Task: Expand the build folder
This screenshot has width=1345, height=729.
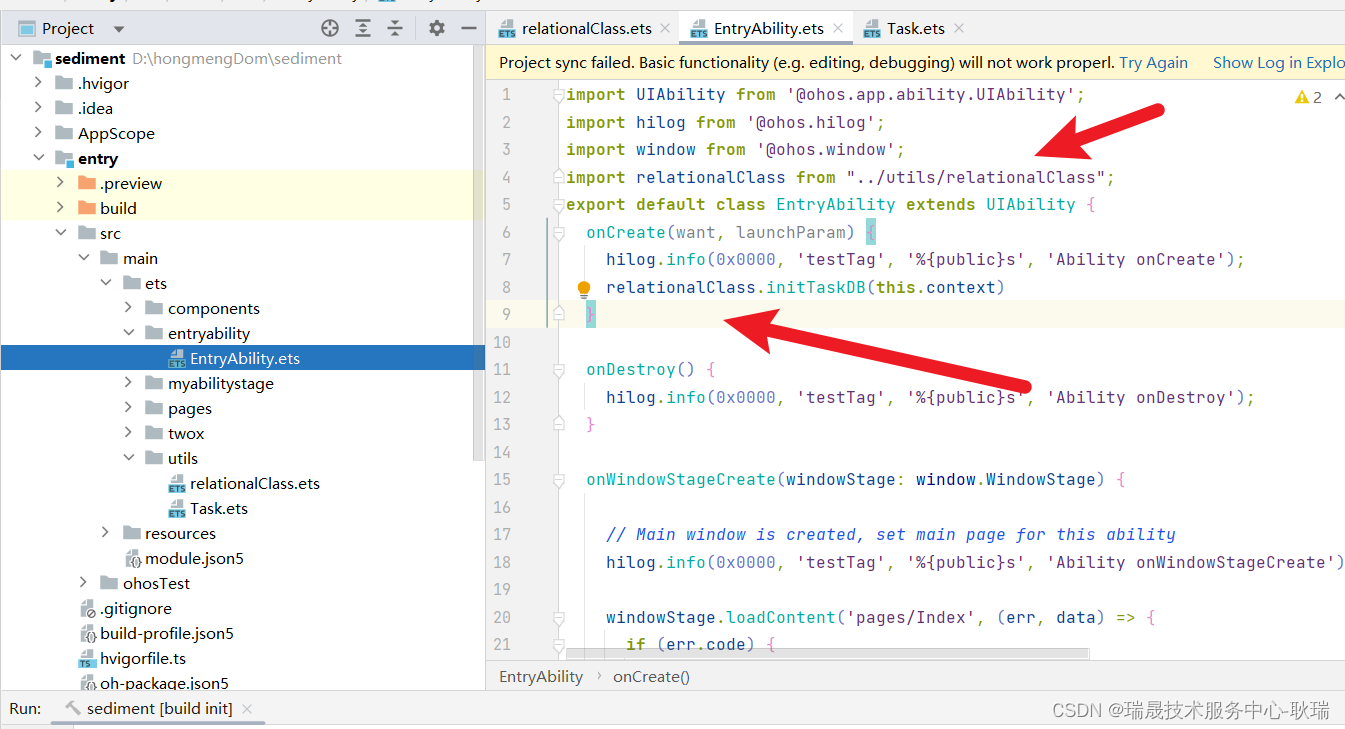Action: [x=61, y=208]
